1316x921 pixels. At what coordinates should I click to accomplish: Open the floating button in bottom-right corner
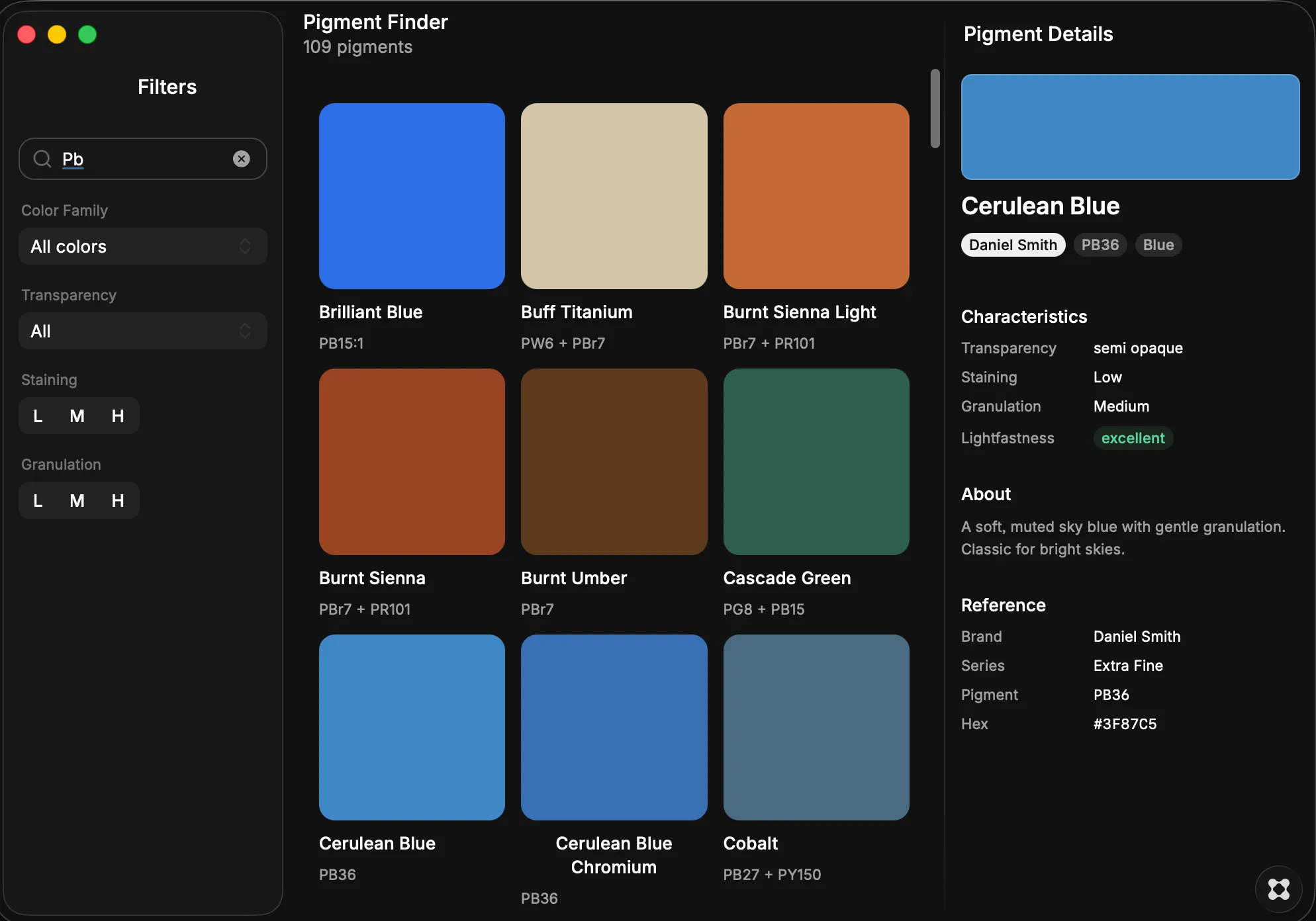tap(1278, 889)
